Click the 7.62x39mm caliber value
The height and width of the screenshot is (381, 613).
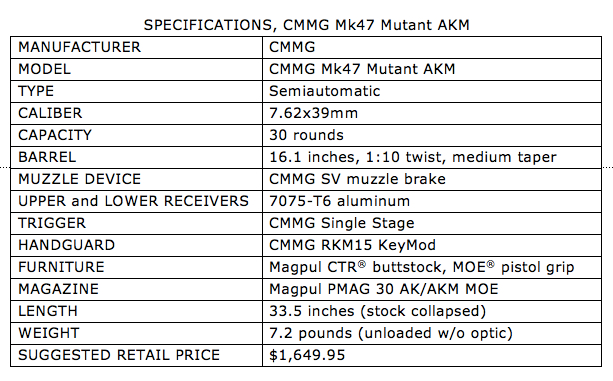click(x=314, y=113)
